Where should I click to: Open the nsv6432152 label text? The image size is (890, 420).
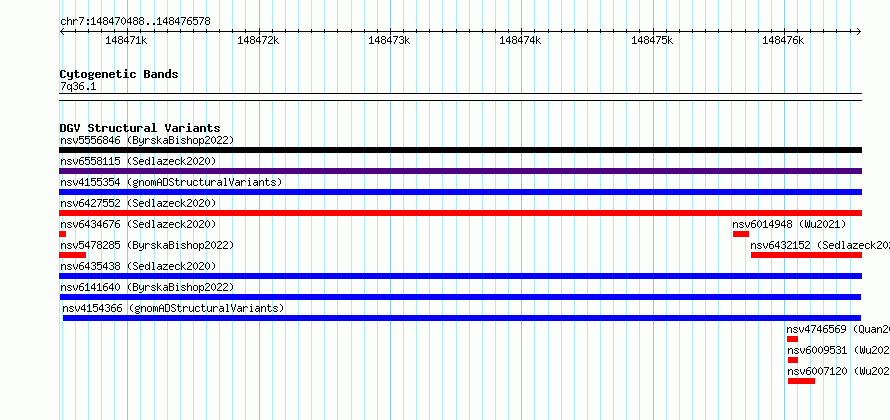[820, 245]
